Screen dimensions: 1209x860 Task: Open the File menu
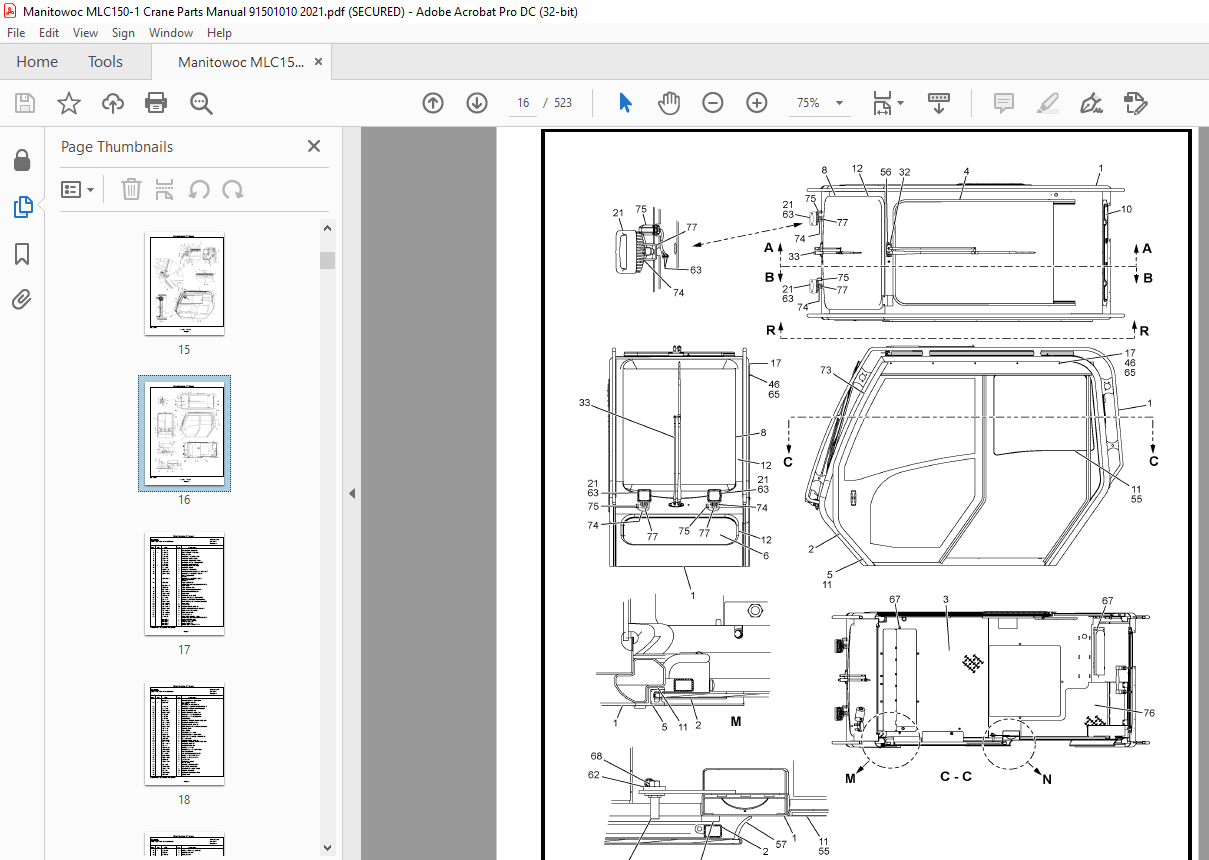click(16, 33)
